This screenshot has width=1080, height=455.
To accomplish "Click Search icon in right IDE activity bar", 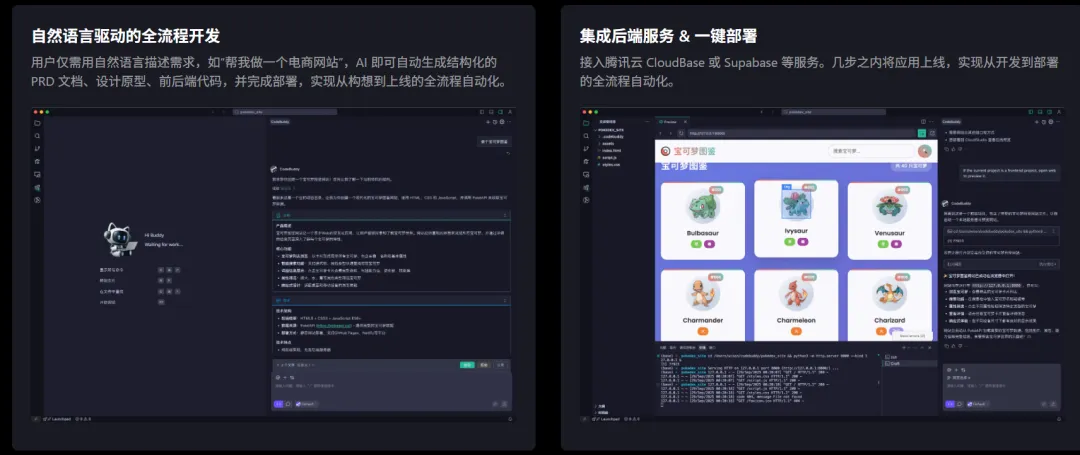I will click(586, 136).
